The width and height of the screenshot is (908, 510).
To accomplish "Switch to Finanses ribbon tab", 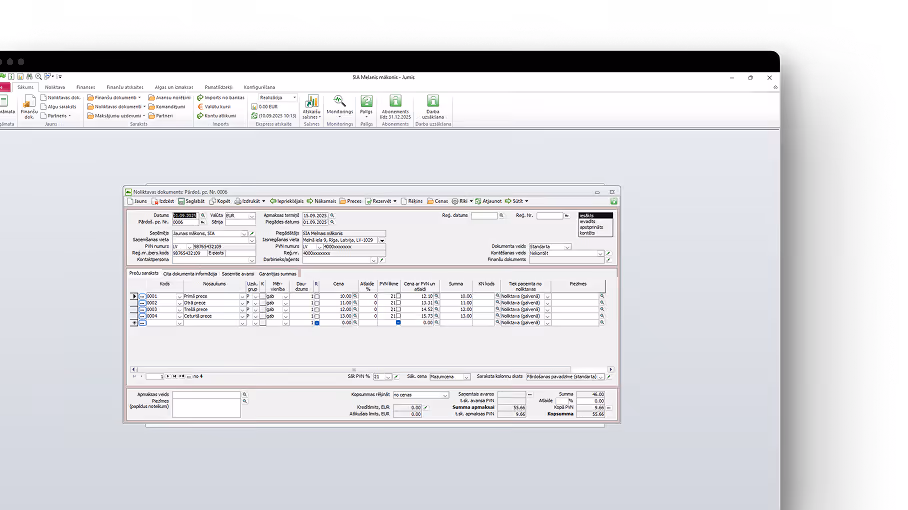I will click(x=86, y=87).
